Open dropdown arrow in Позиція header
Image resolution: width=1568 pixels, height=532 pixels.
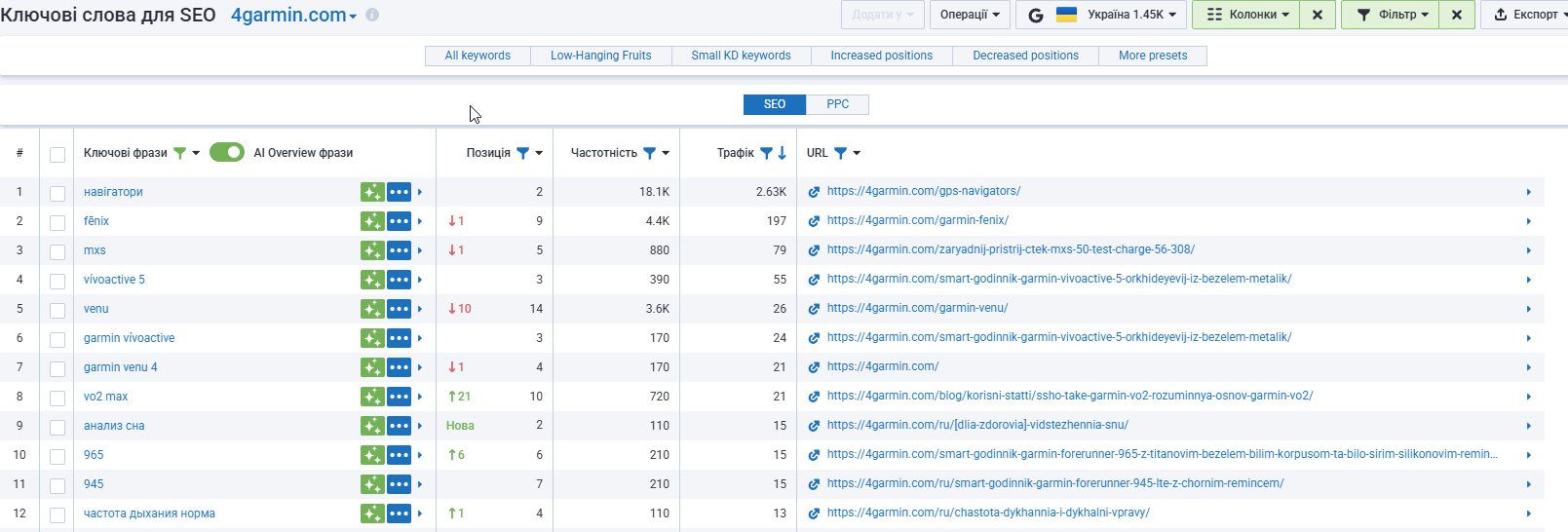pyautogui.click(x=539, y=153)
